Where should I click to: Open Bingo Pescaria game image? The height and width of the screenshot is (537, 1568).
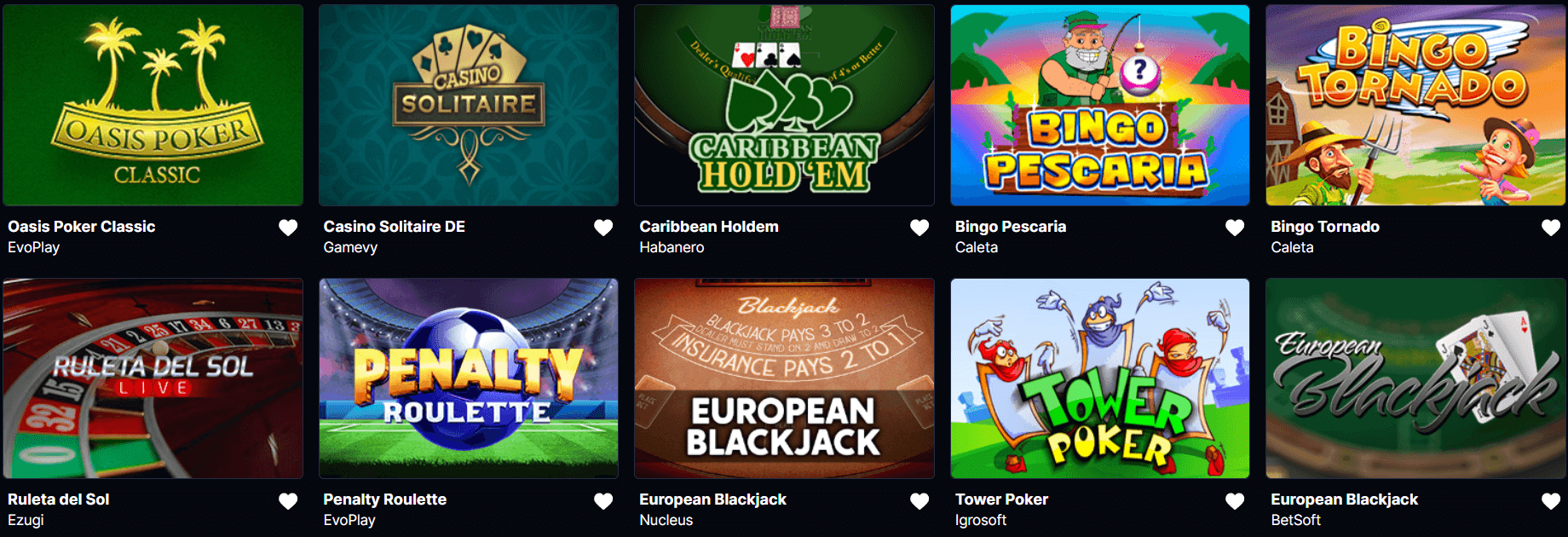click(1100, 105)
